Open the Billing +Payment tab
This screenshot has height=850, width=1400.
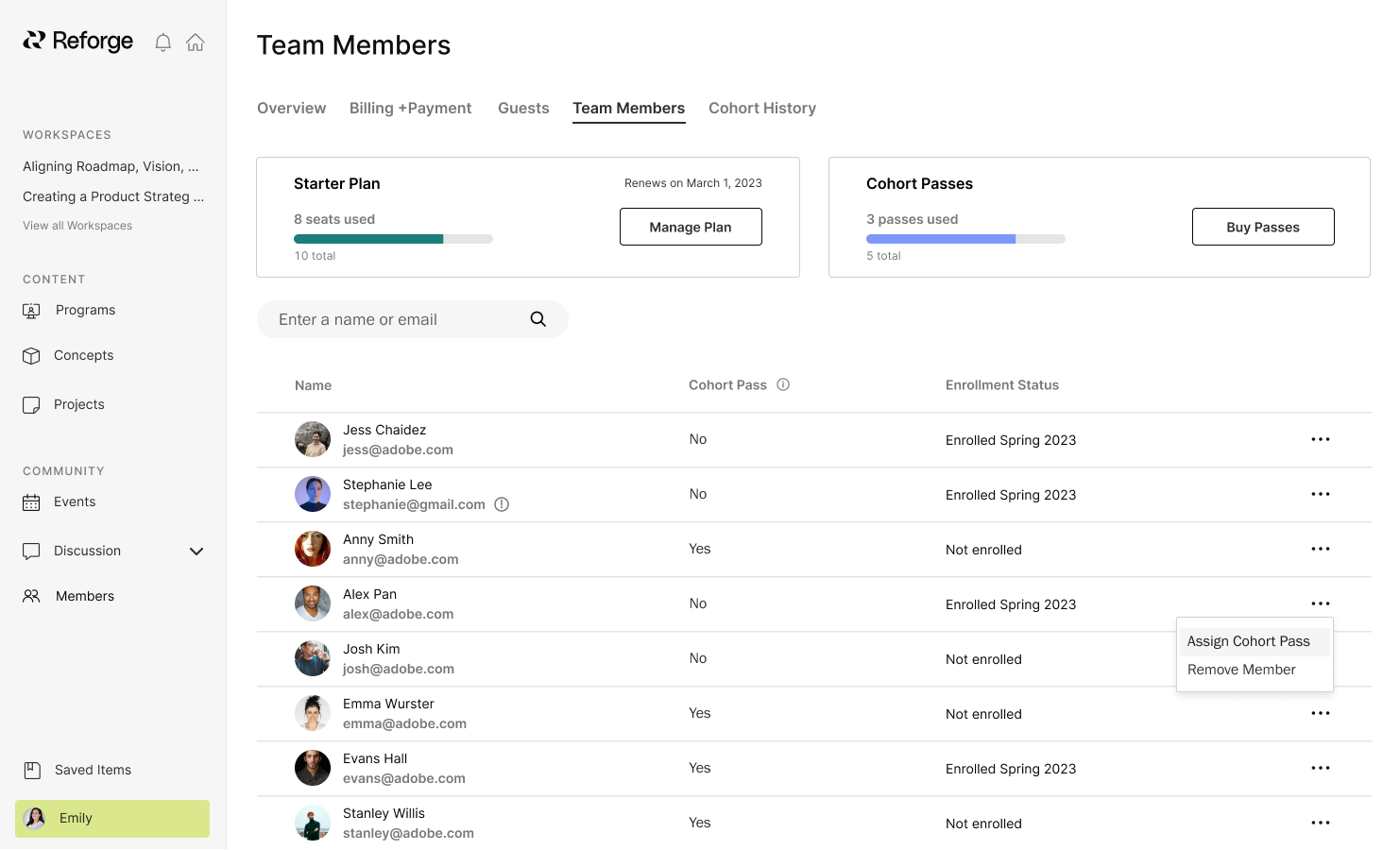(410, 108)
